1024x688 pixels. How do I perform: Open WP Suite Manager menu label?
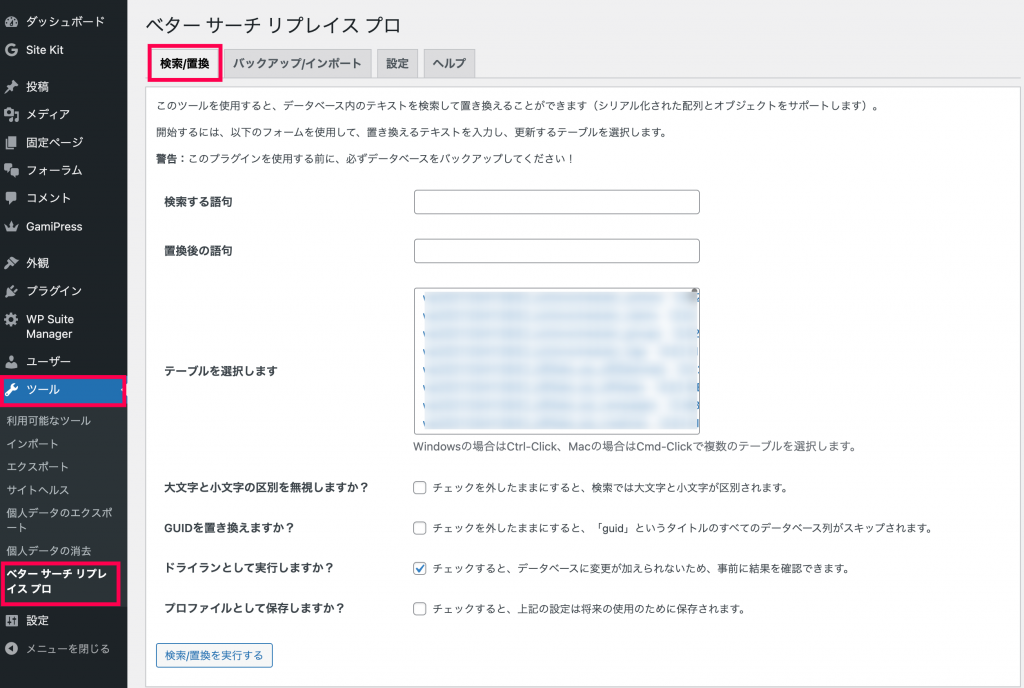coord(50,326)
